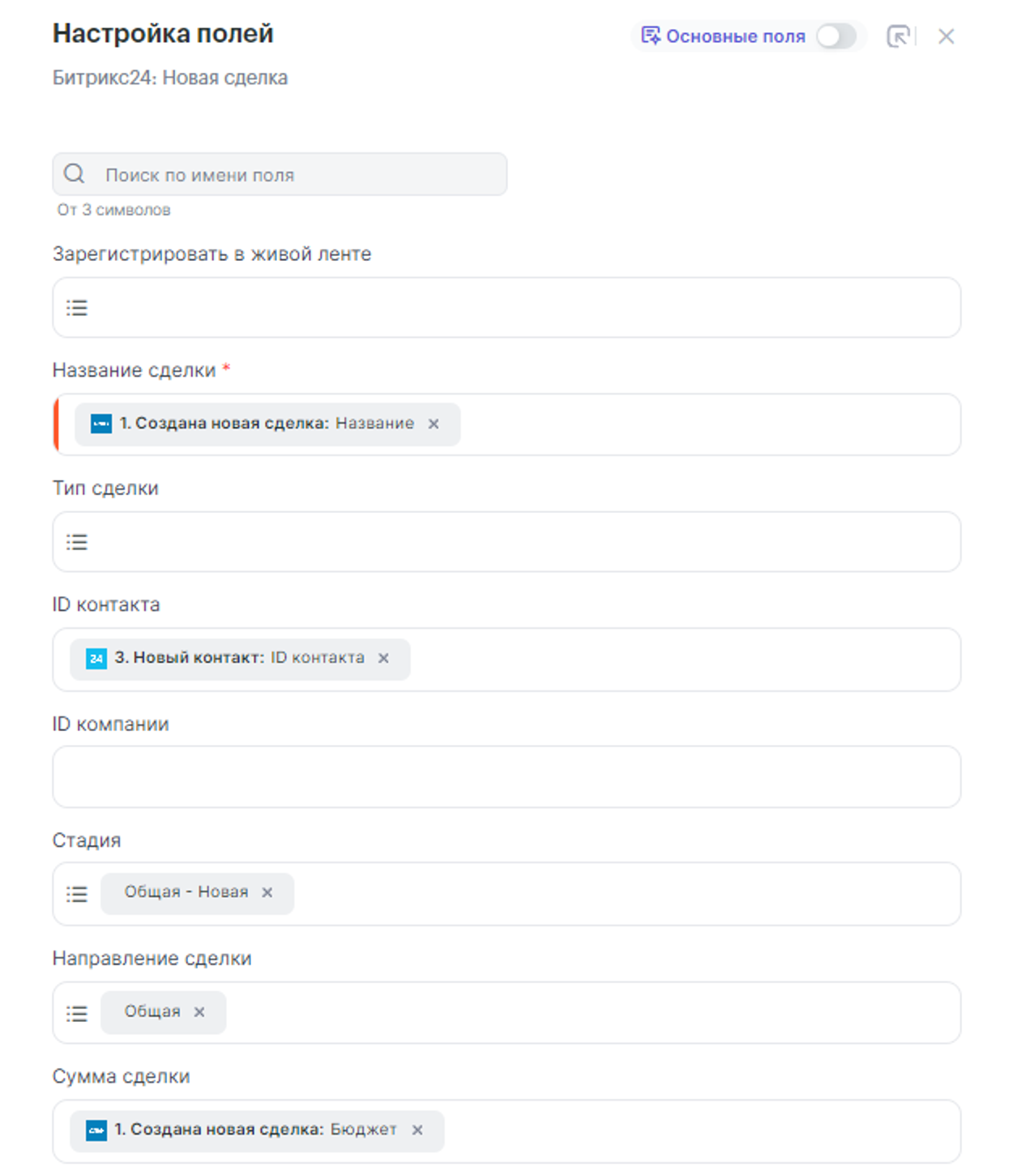The height and width of the screenshot is (1176, 1013).
Task: Remove the Общая direction value
Action: coord(199,1012)
